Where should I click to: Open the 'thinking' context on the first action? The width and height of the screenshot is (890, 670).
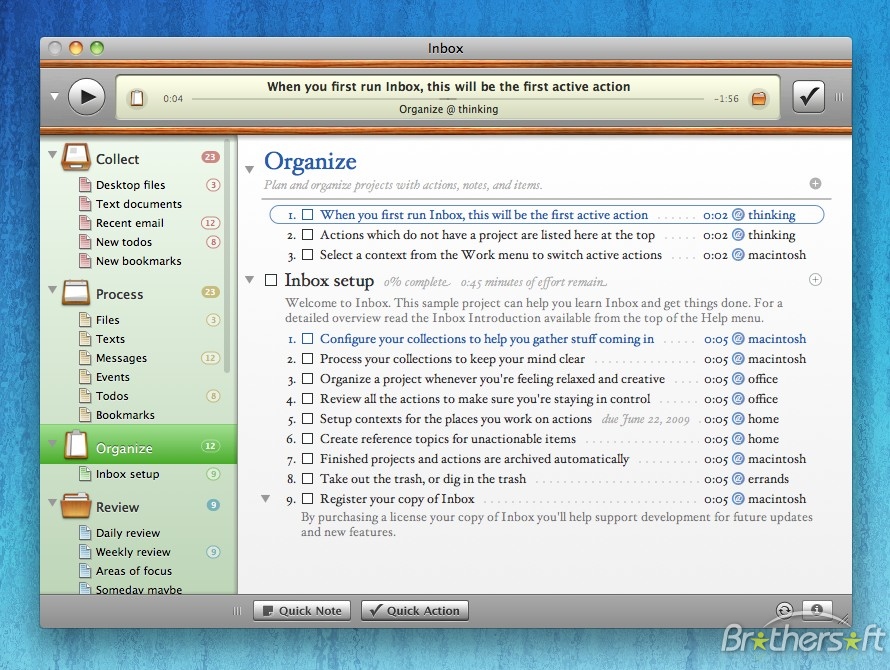pyautogui.click(x=771, y=215)
